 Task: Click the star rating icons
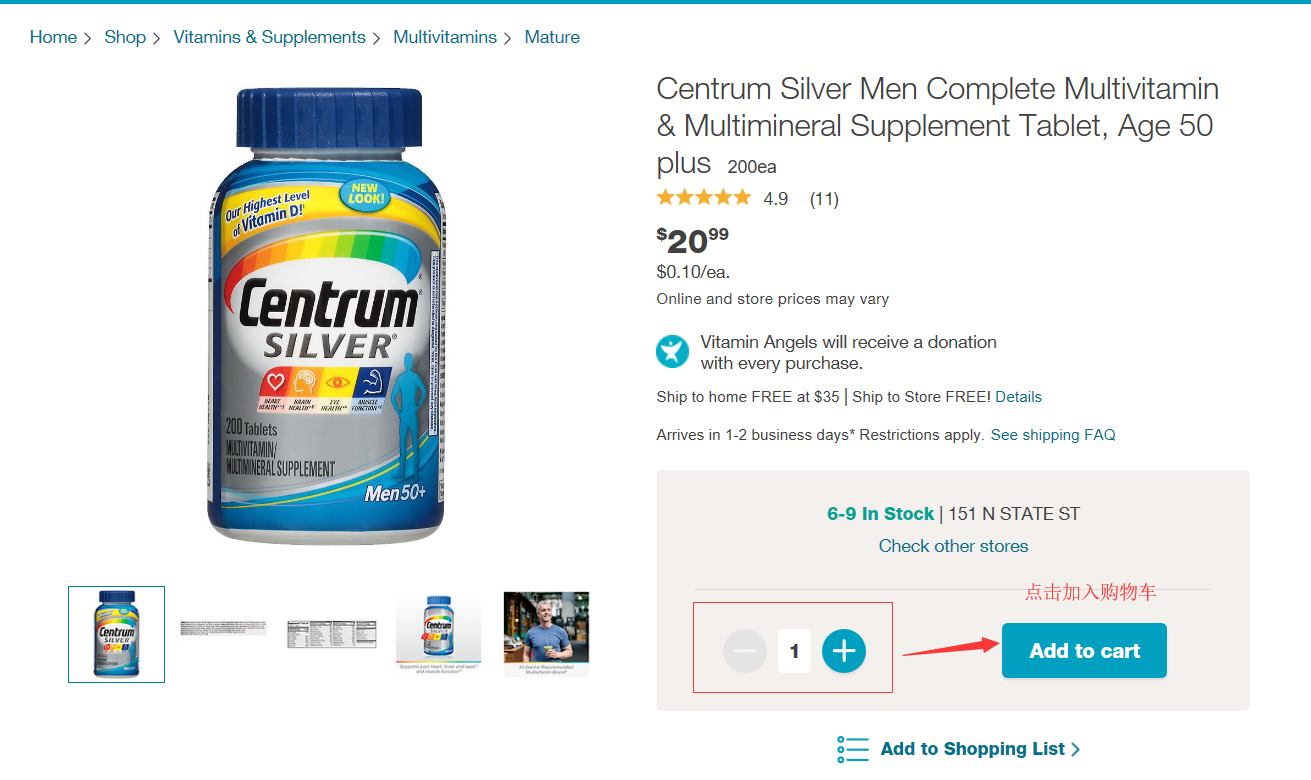(x=703, y=198)
